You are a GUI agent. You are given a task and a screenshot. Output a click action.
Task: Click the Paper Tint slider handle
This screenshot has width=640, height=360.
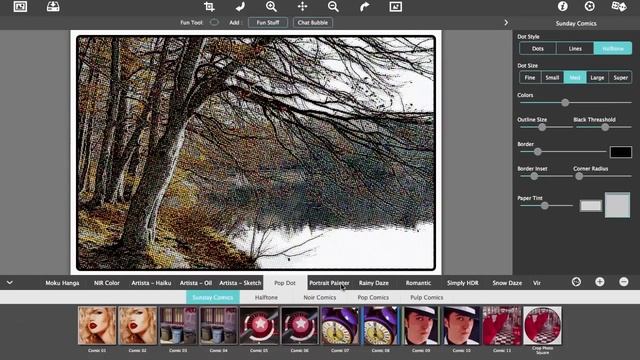[544, 206]
